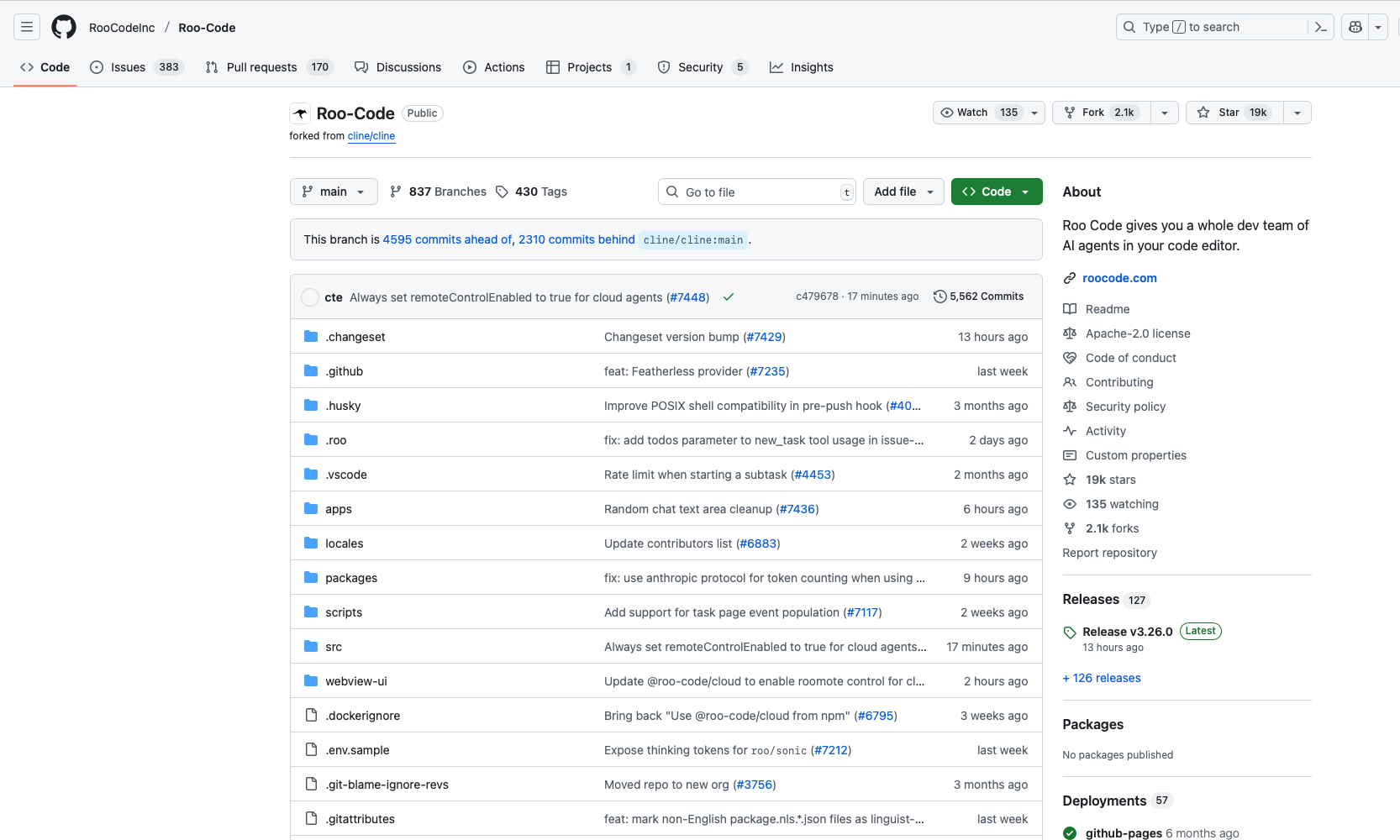Open the .github folder
1400x840 pixels.
pos(345,371)
